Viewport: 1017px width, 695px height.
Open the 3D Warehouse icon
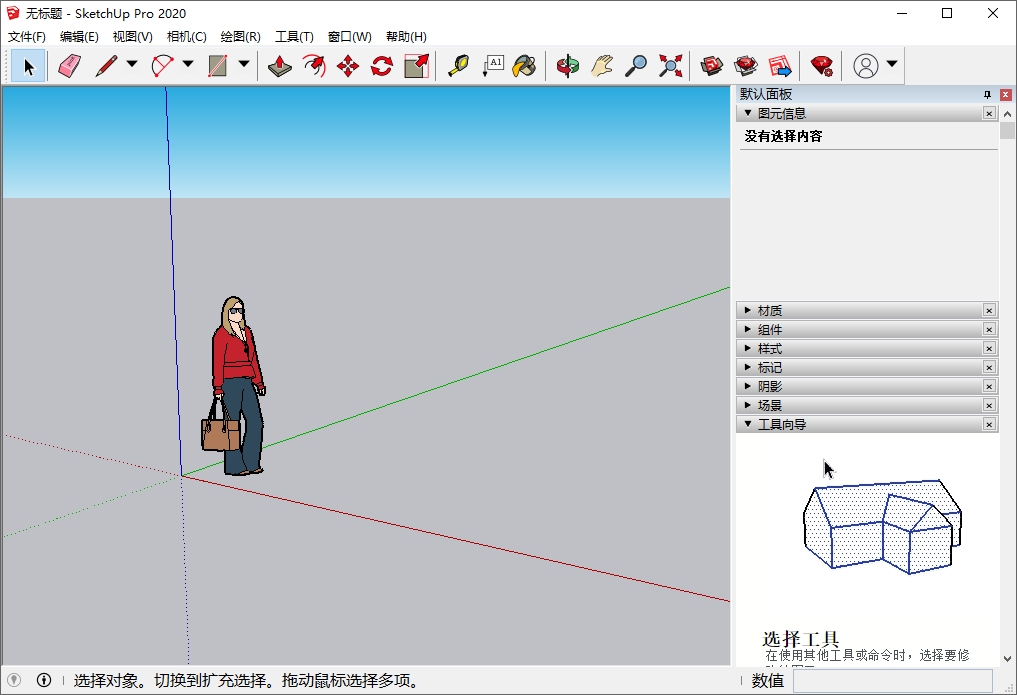[x=710, y=65]
